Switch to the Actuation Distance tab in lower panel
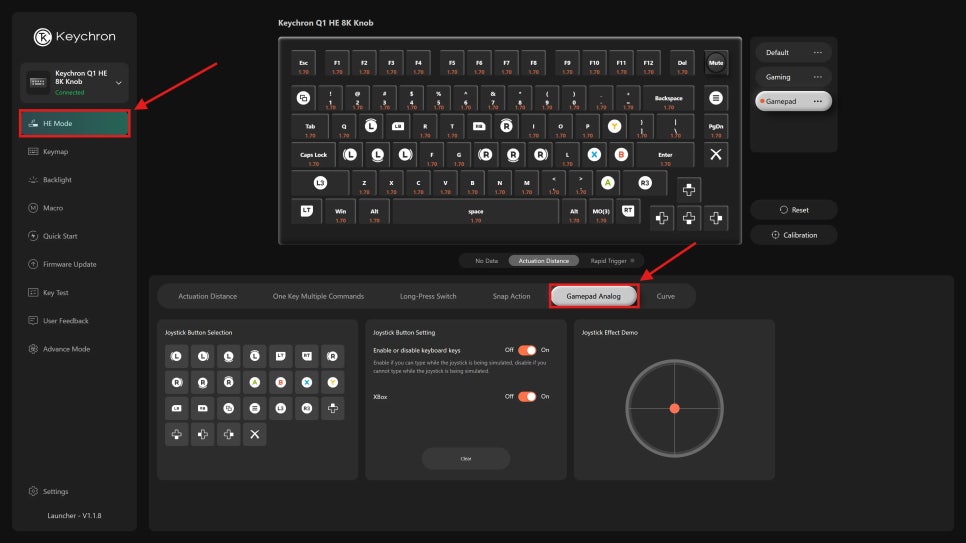 [208, 296]
